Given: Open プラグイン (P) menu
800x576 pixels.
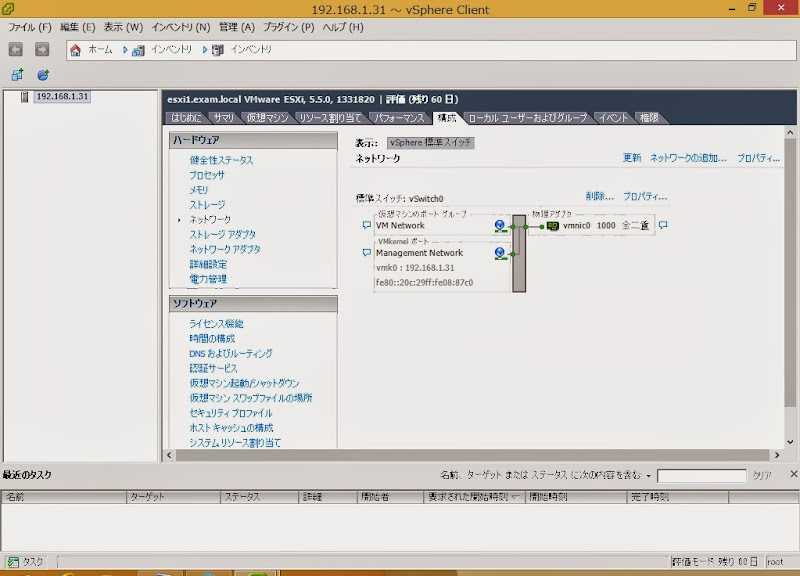Looking at the screenshot, I should click(289, 28).
